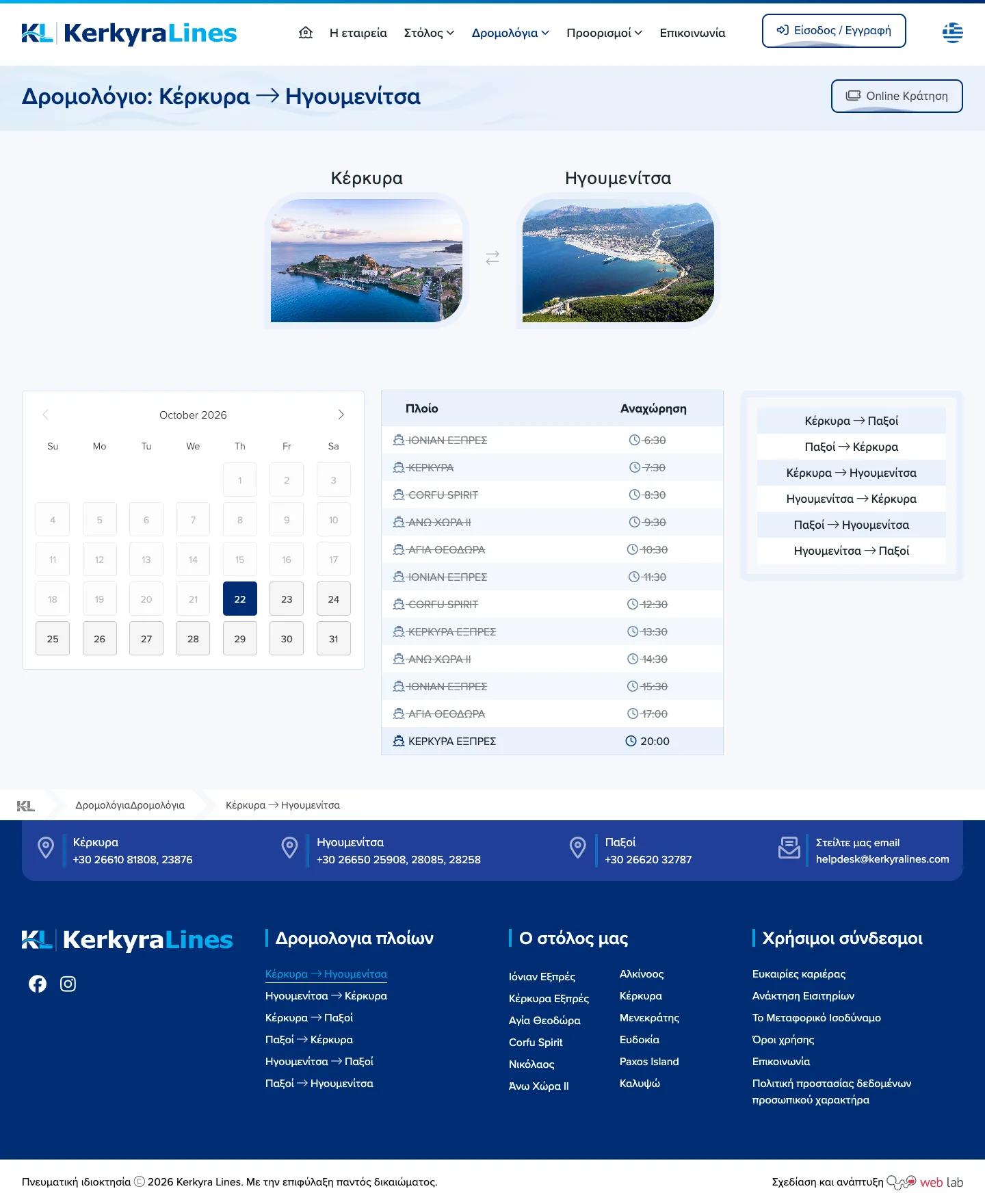
Task: Click the Ηγουμενίτσα port photo thumbnail
Action: 618,261
